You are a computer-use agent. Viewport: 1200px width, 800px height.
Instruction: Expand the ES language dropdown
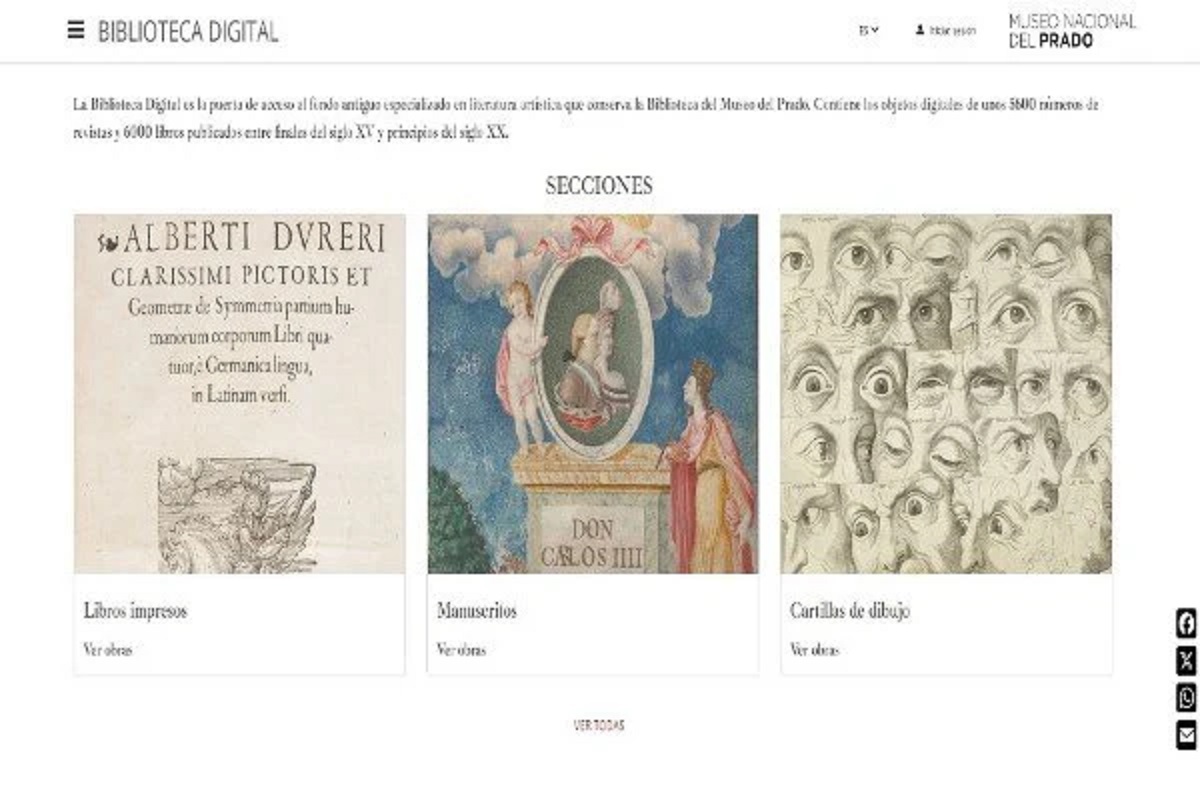pyautogui.click(x=868, y=30)
